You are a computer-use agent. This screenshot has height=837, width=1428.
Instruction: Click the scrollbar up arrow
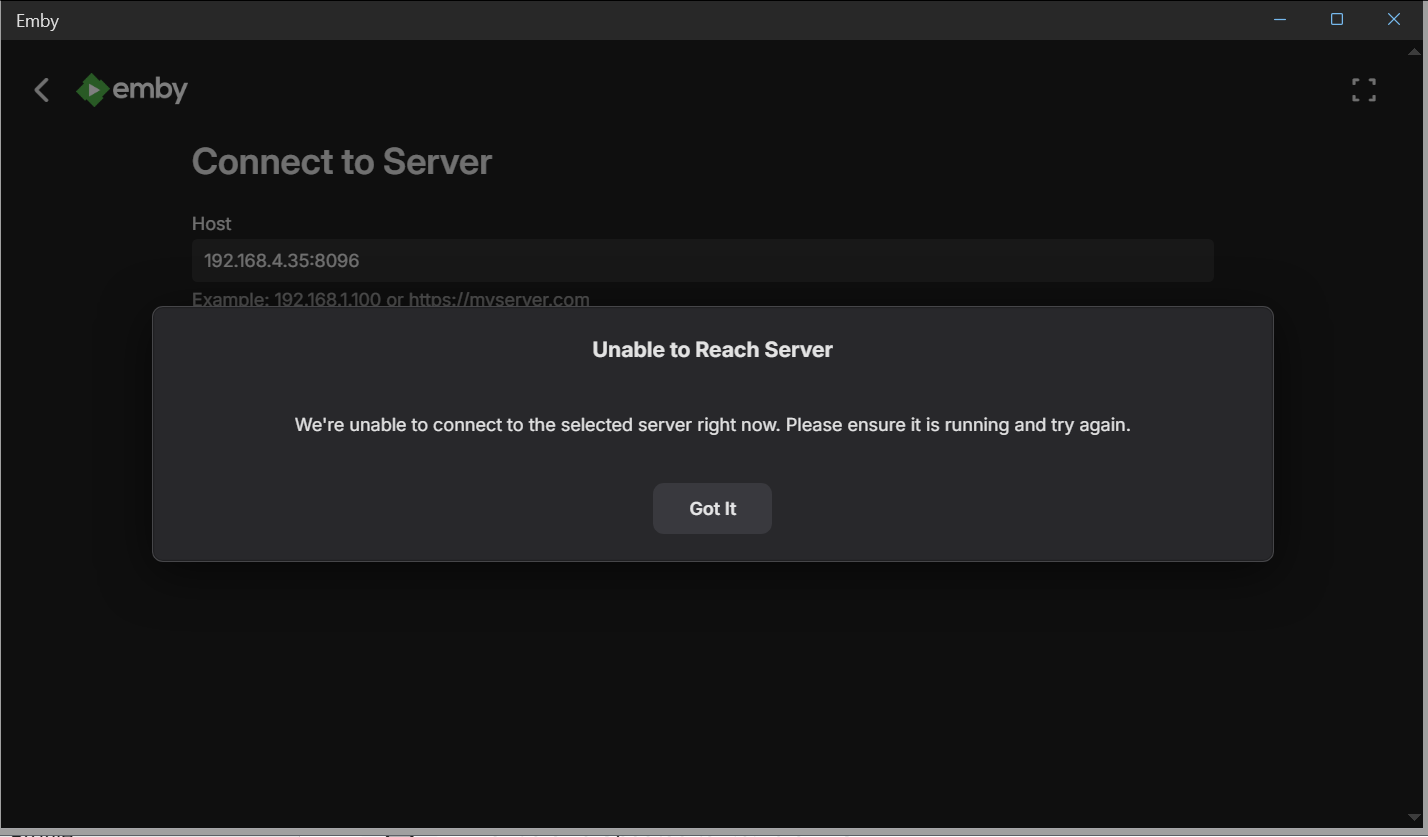click(1414, 51)
